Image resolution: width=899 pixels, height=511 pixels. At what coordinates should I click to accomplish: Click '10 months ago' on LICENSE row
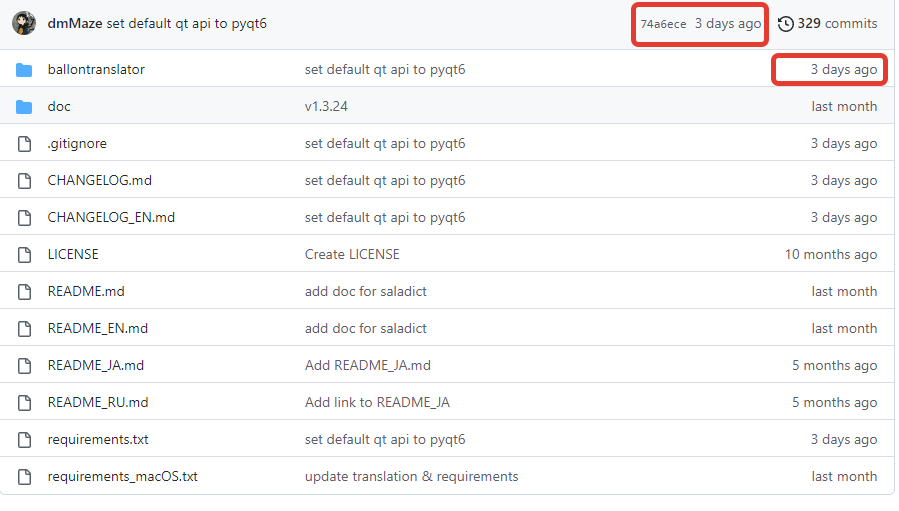tap(831, 255)
